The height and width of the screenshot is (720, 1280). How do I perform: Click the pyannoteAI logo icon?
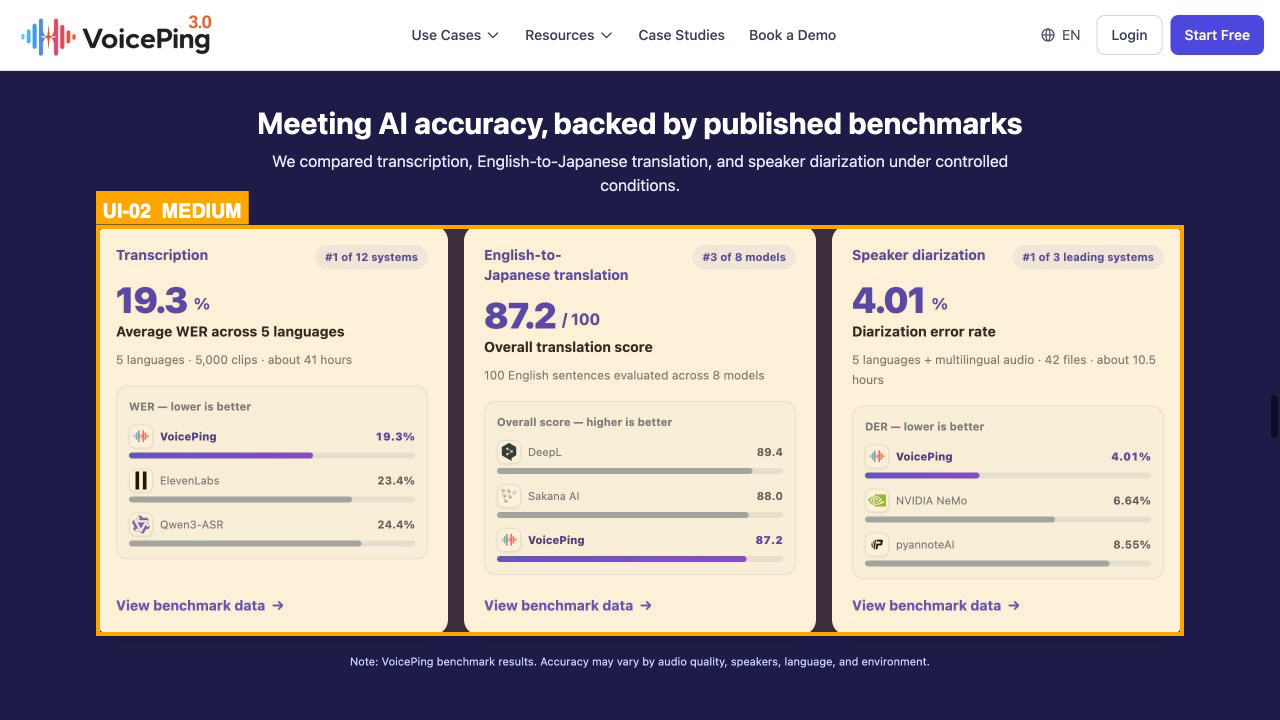tap(877, 545)
